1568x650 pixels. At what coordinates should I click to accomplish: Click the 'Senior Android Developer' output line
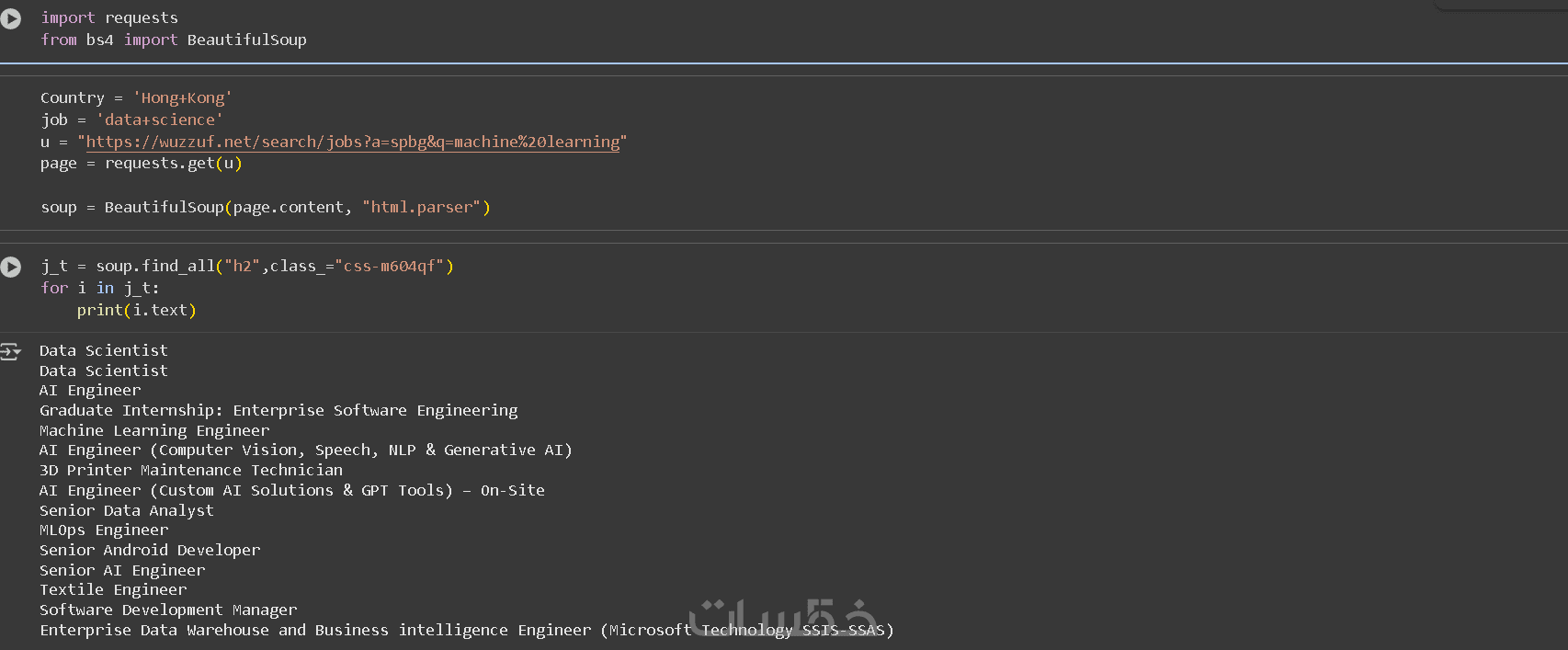150,550
